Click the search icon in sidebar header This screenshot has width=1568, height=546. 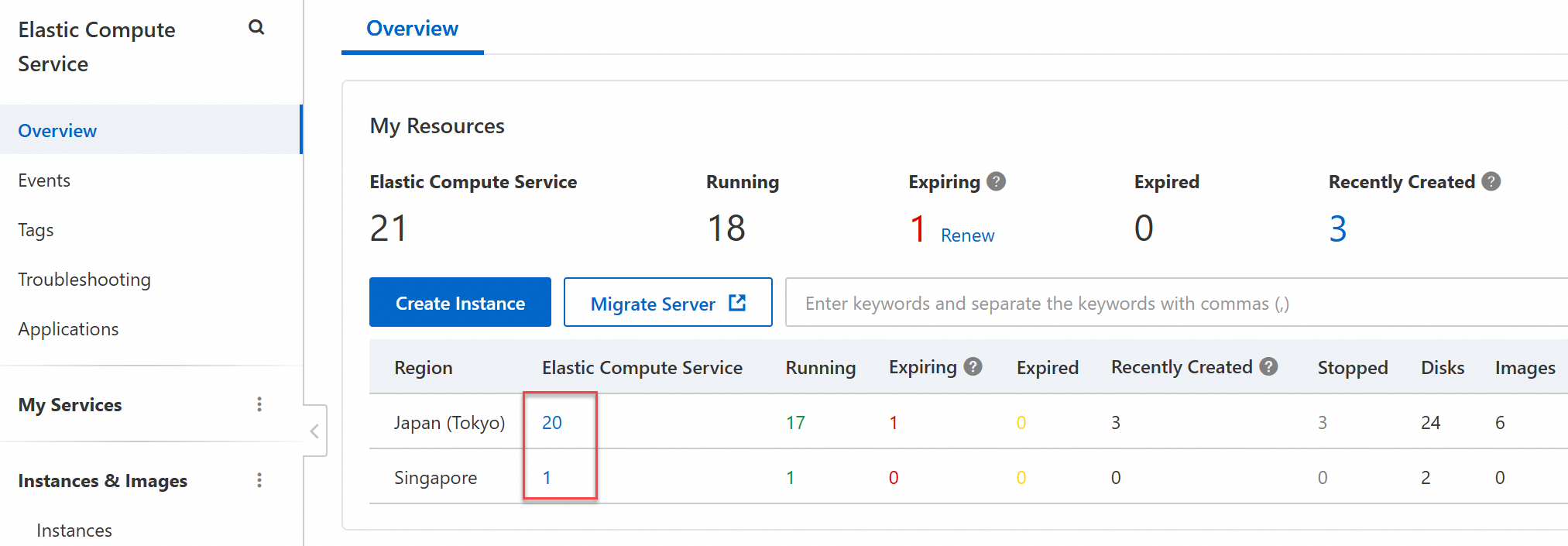[256, 28]
